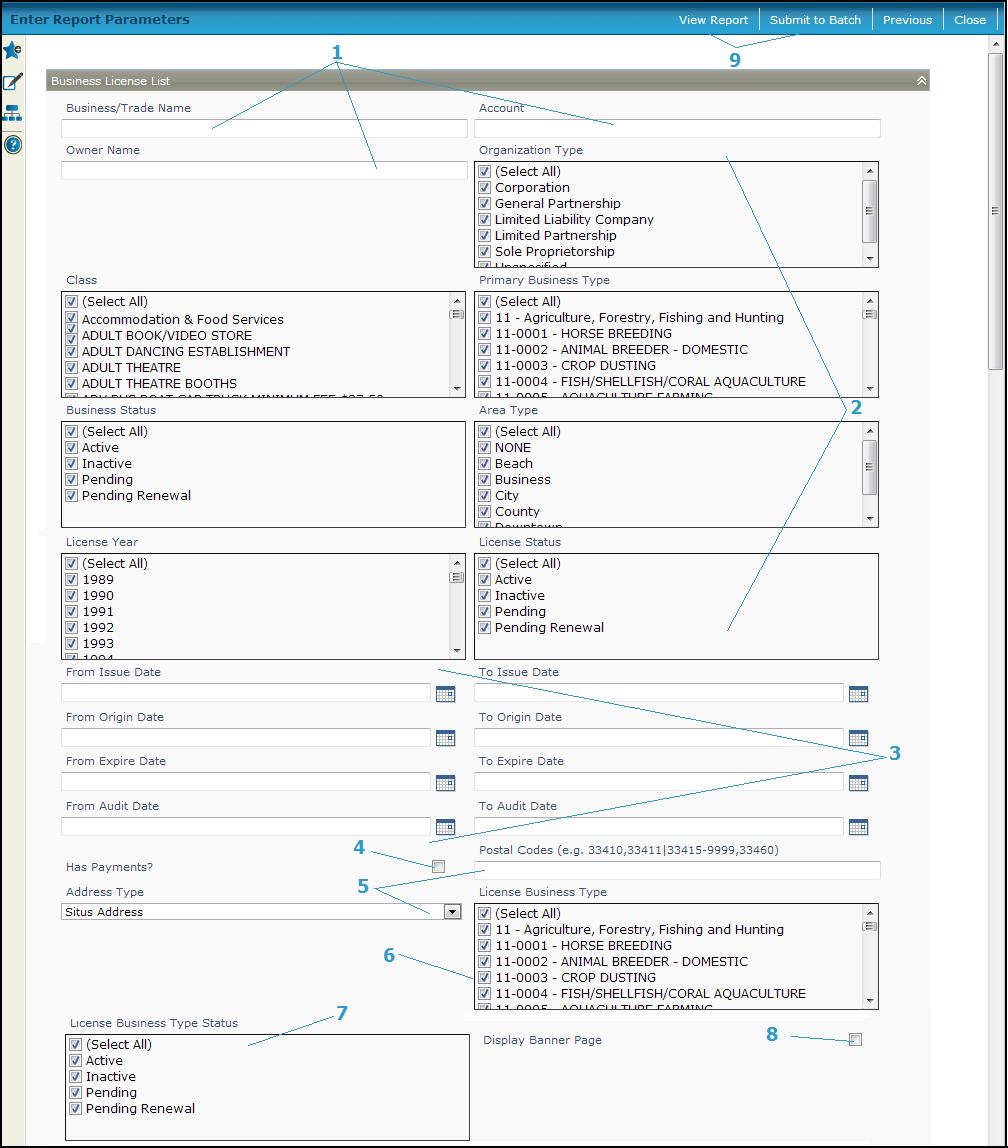1008x1148 pixels.
Task: Open calendar picker for To Origin Date
Action: point(858,738)
